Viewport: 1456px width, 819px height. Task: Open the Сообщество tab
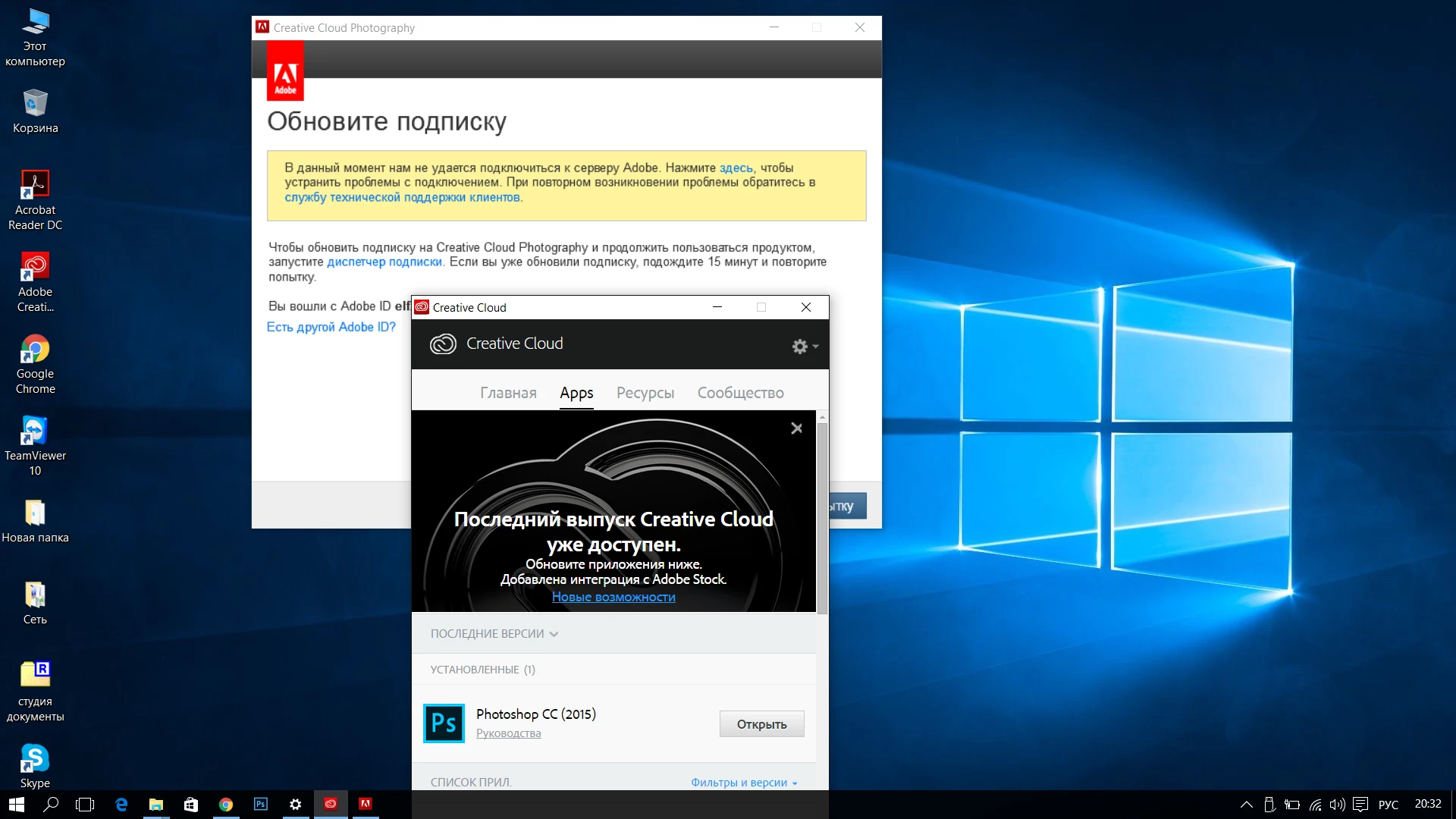(x=740, y=393)
